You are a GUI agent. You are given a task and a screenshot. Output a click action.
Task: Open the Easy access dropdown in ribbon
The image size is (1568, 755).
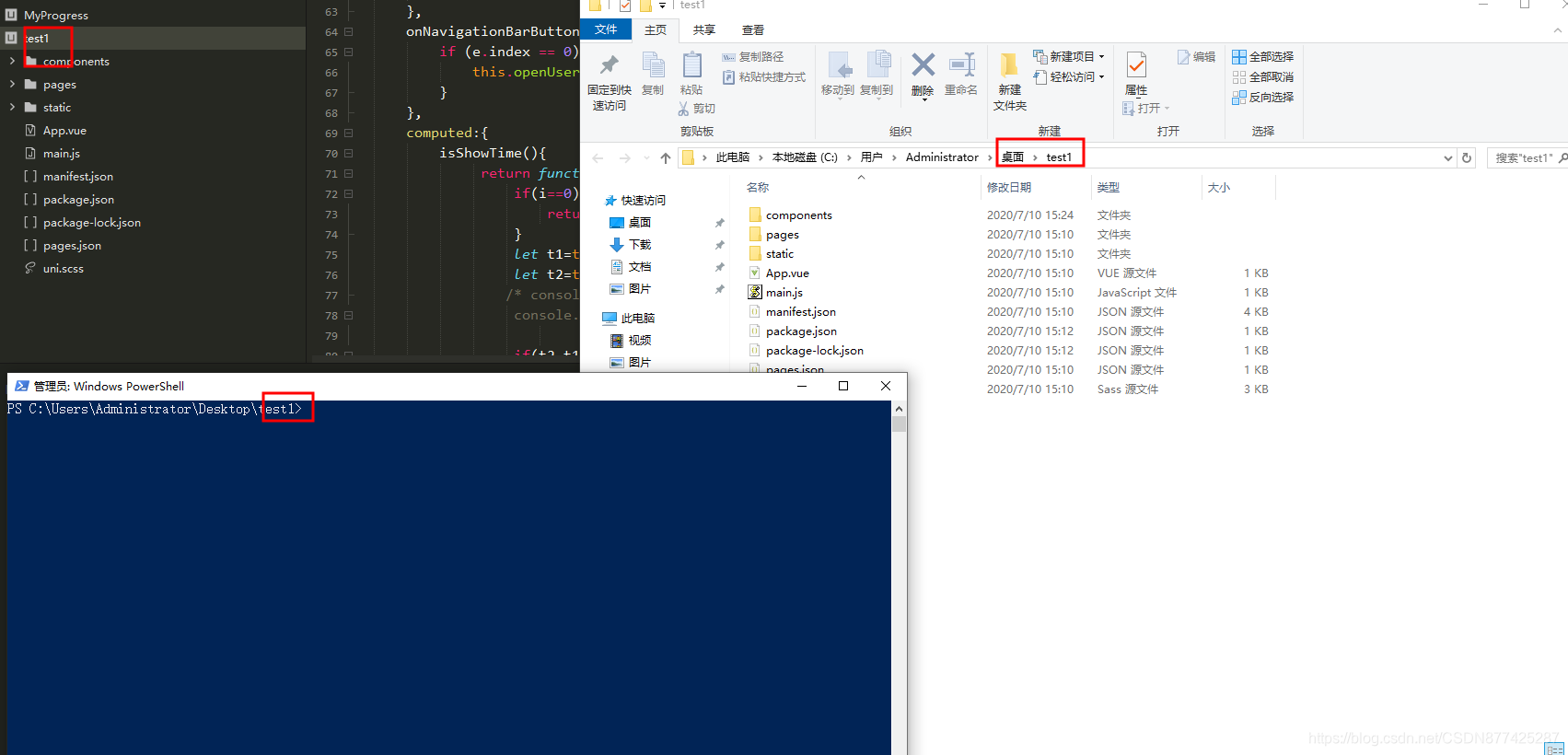click(1069, 77)
